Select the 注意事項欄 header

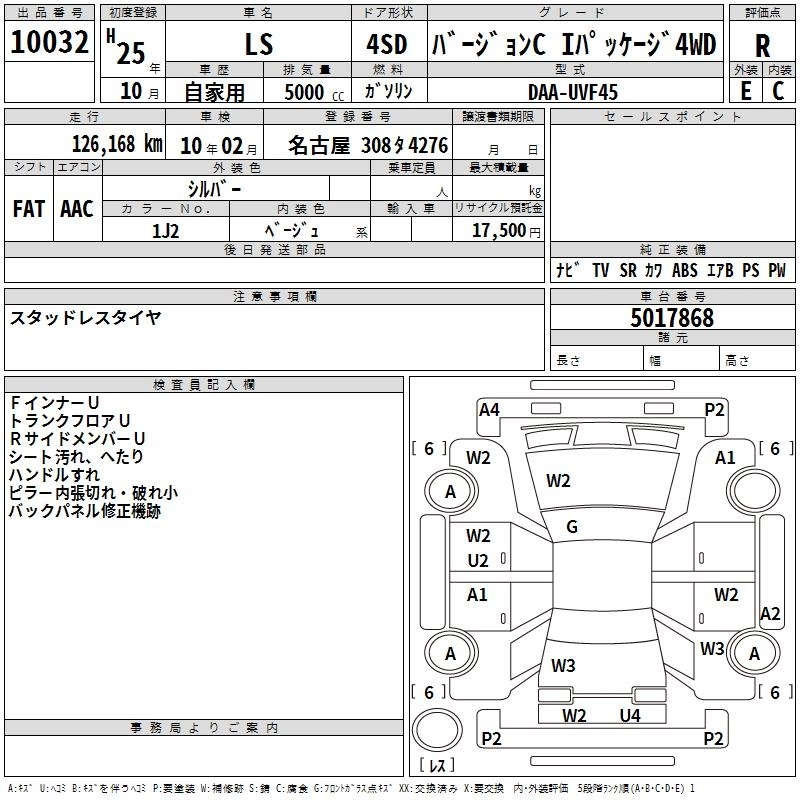[x=274, y=296]
